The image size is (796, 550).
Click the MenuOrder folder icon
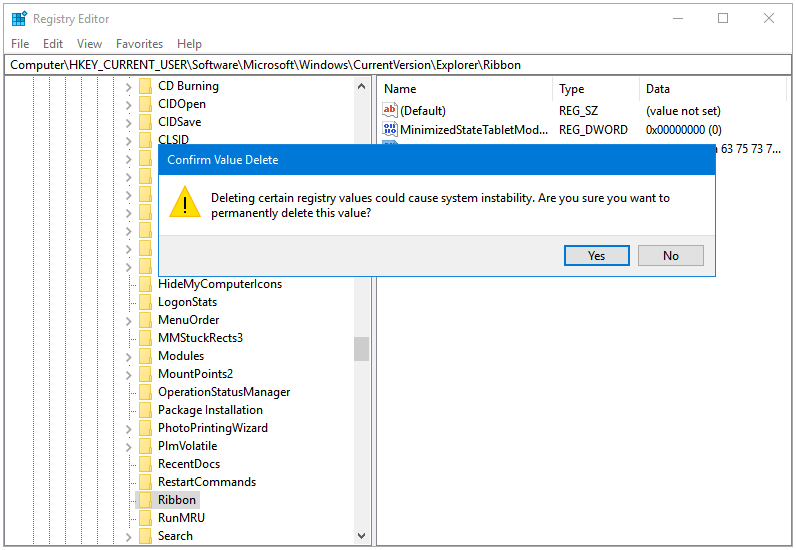click(145, 320)
